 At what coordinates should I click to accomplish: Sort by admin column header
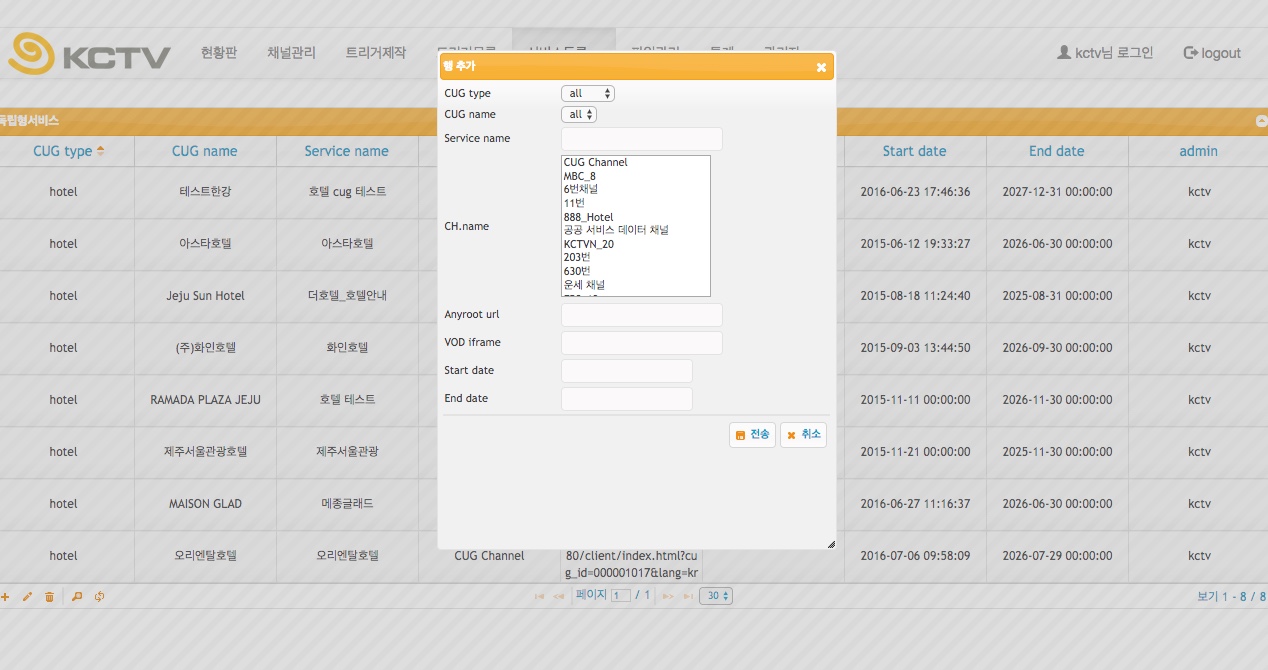1198,151
